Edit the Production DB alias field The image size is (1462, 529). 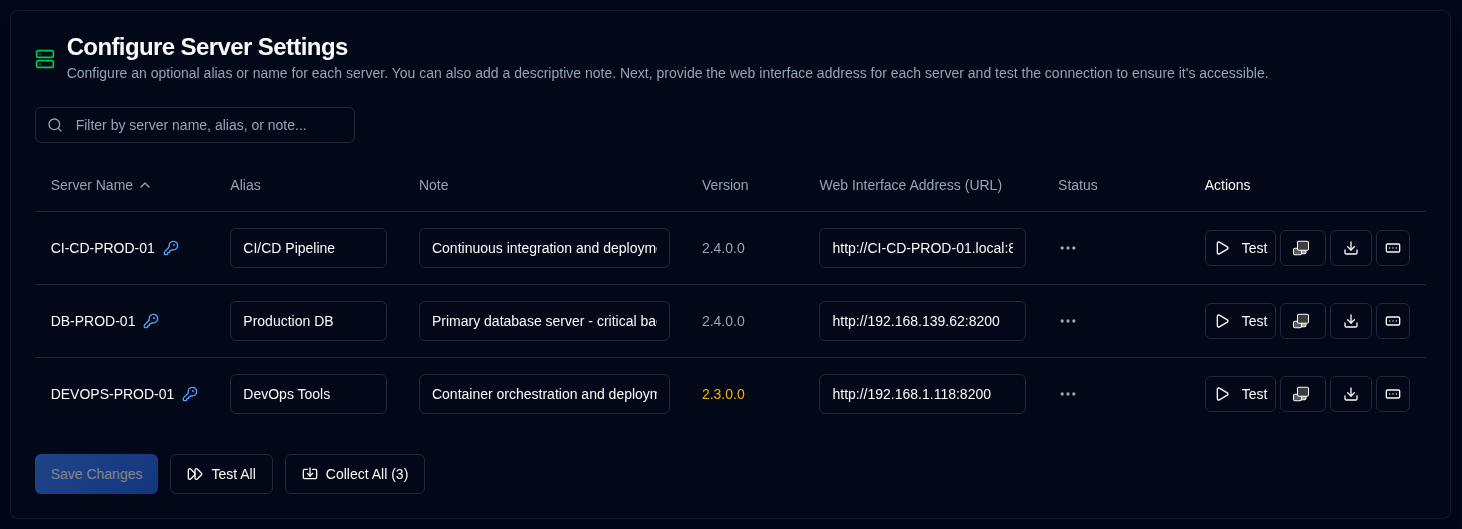coord(308,321)
